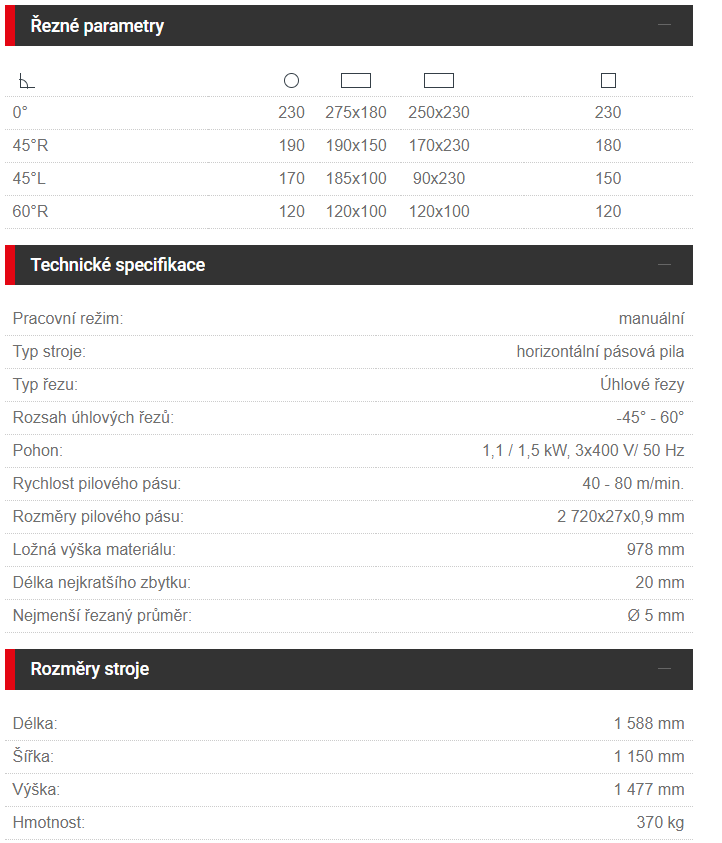This screenshot has width=722, height=843.
Task: Click the square profile icon
Action: [608, 81]
